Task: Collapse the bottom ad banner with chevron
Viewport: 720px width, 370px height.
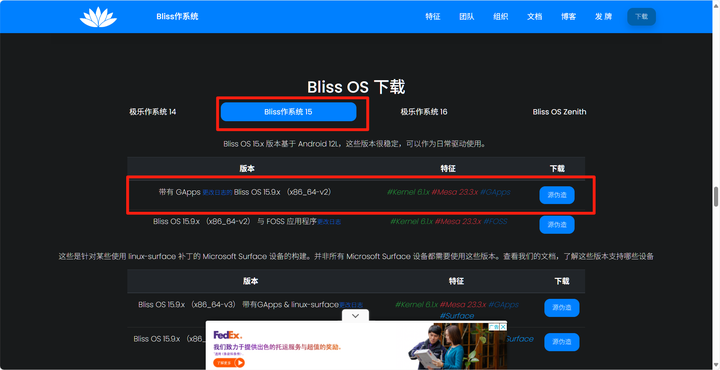Action: (x=355, y=315)
